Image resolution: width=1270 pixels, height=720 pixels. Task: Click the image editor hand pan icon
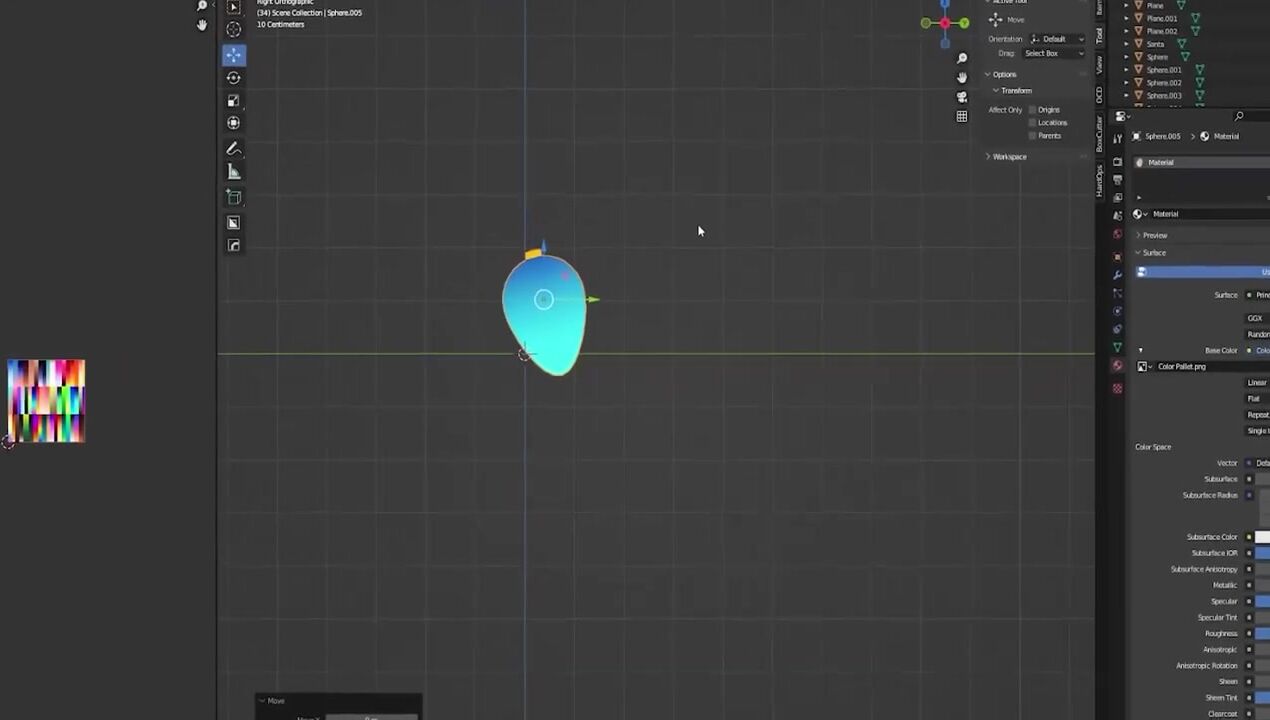coord(202,25)
